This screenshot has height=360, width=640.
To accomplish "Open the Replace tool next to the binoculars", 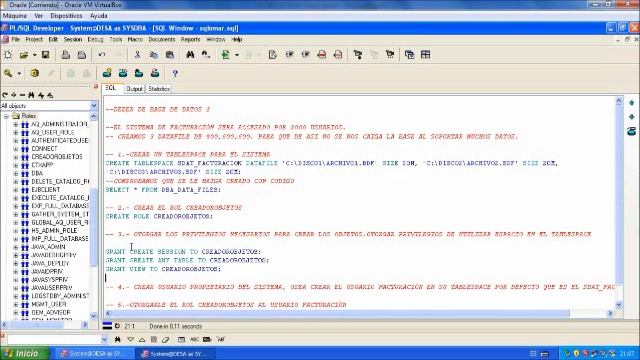I will (206, 55).
